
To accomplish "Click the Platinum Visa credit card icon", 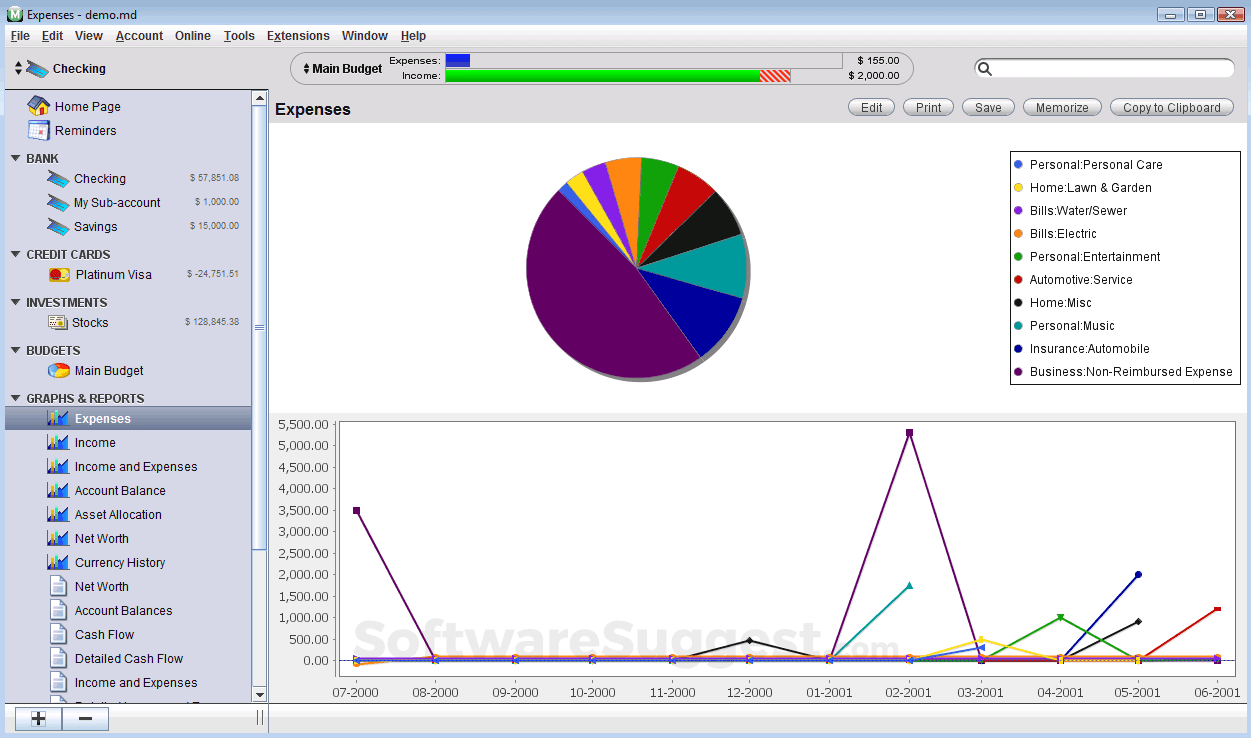I will (60, 274).
